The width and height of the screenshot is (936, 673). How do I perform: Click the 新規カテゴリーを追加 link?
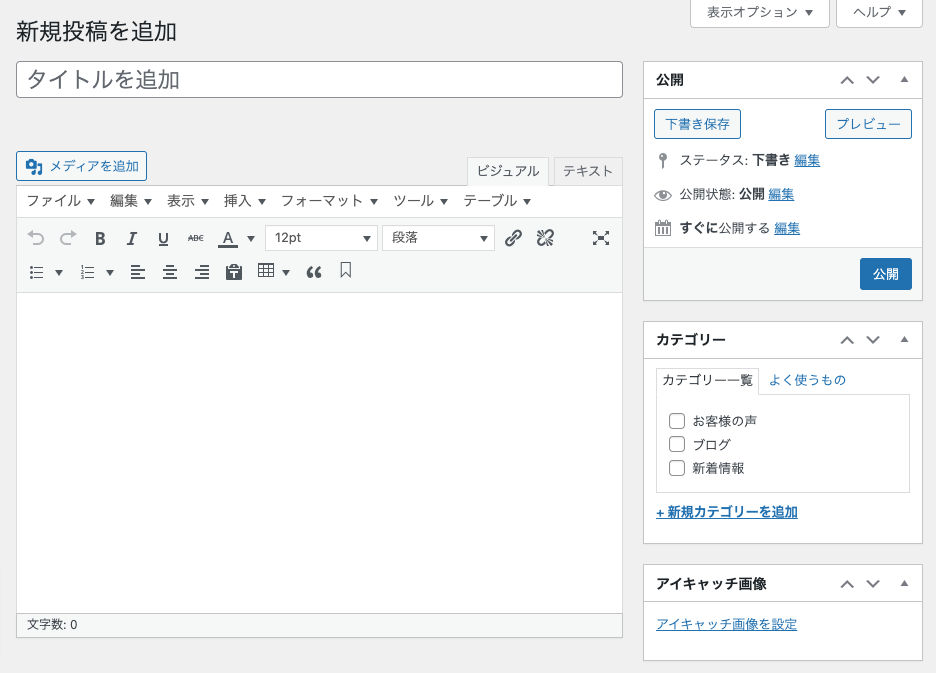tap(727, 512)
